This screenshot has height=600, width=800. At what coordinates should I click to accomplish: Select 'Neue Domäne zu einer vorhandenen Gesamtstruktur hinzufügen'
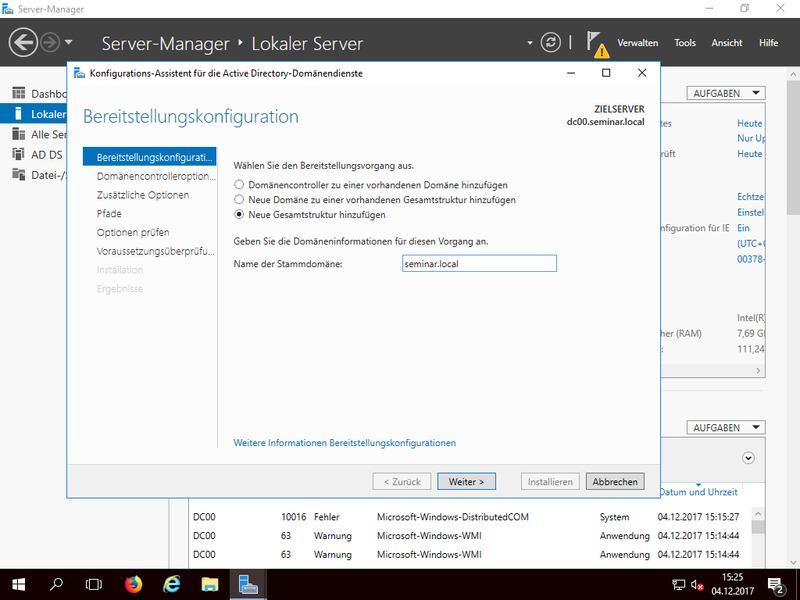(x=238, y=200)
